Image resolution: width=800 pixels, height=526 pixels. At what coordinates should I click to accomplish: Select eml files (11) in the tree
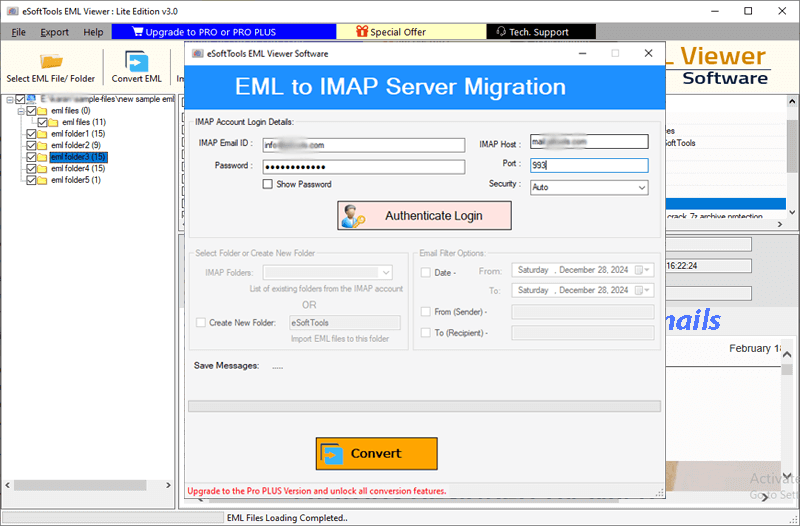[84, 122]
